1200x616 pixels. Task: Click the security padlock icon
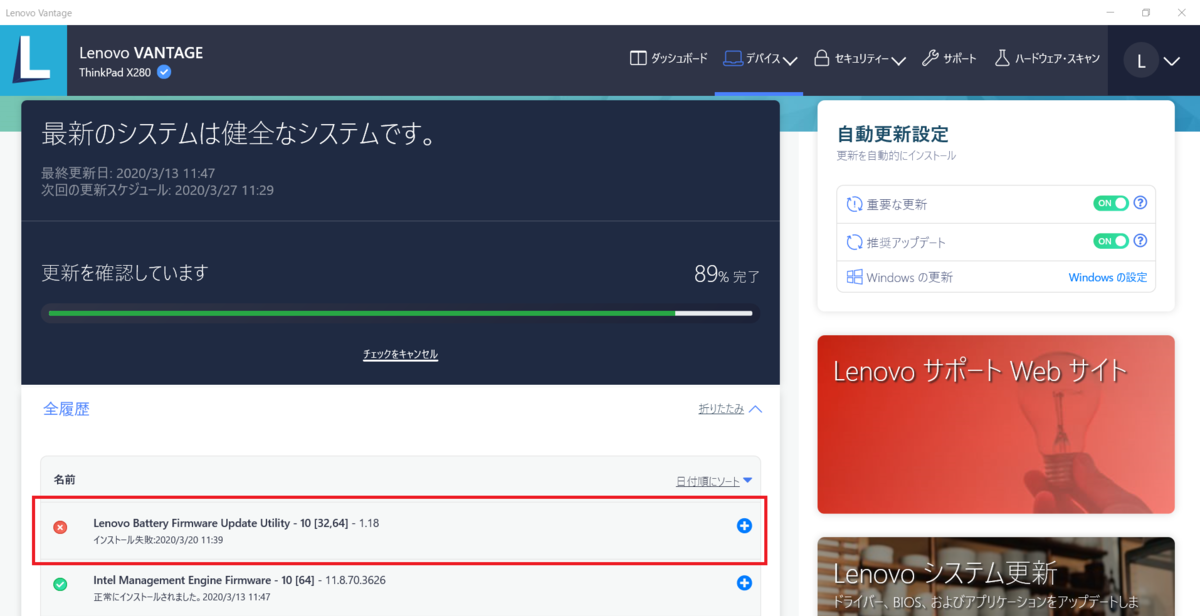[821, 58]
